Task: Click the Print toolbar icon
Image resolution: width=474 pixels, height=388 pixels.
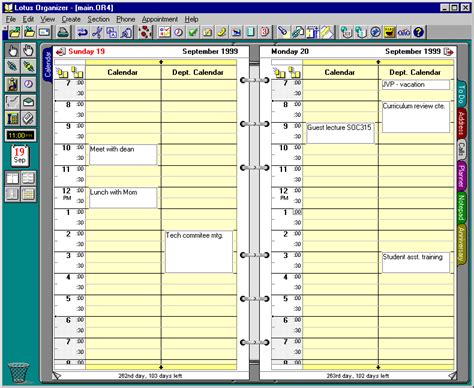Action: pos(63,32)
